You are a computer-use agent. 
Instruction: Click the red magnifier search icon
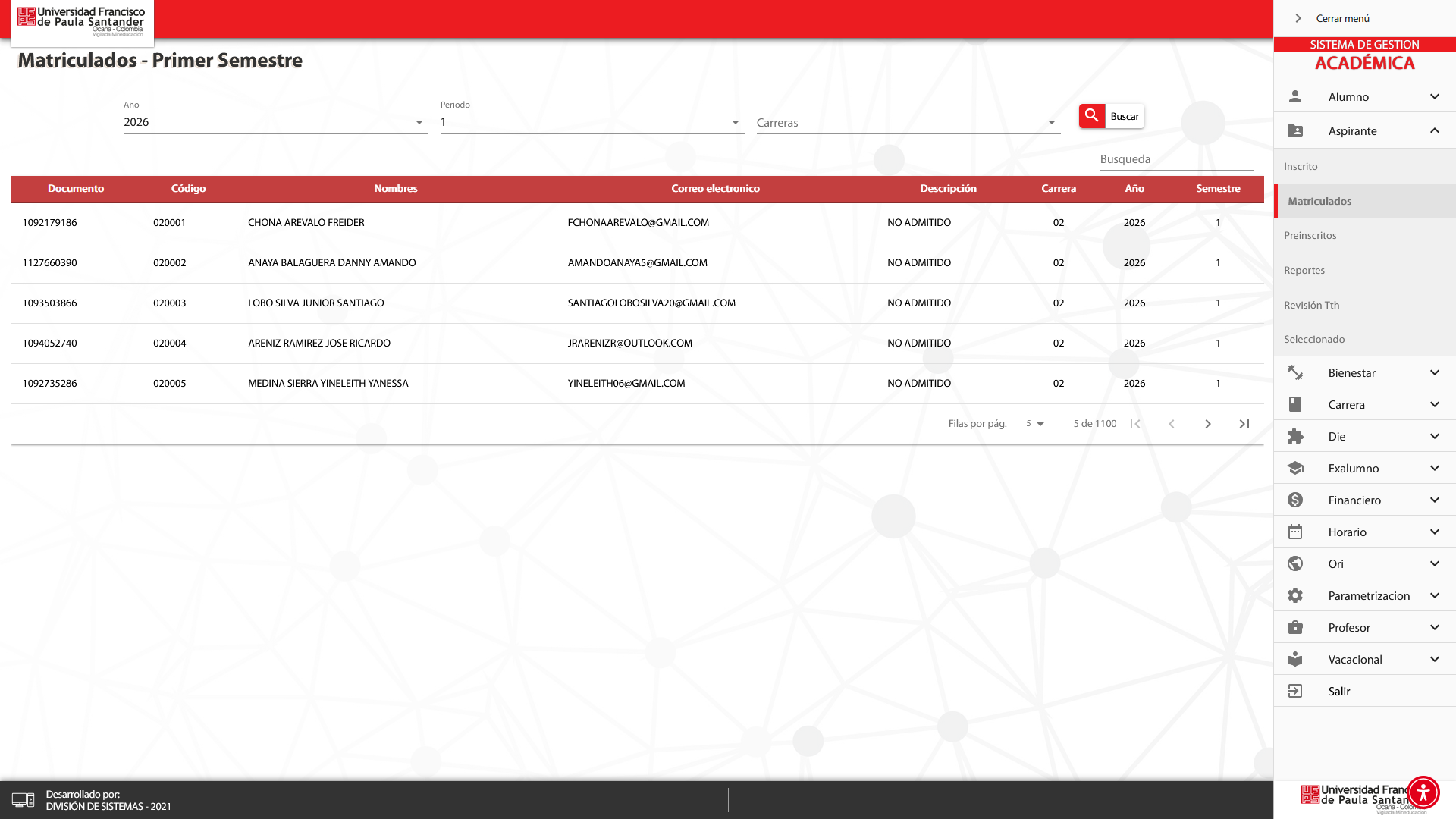tap(1091, 116)
